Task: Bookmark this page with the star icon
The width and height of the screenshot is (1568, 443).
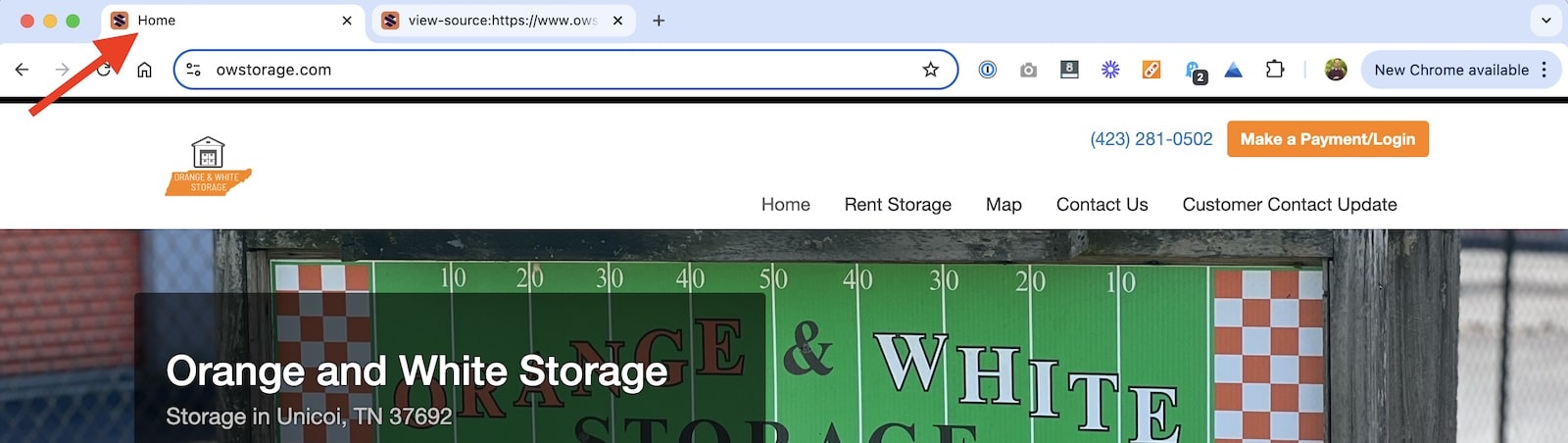Action: coord(930,70)
